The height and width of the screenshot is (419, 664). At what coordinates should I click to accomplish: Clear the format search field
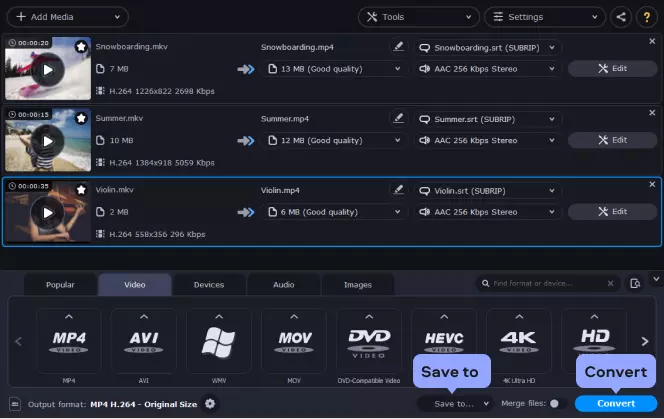[610, 283]
